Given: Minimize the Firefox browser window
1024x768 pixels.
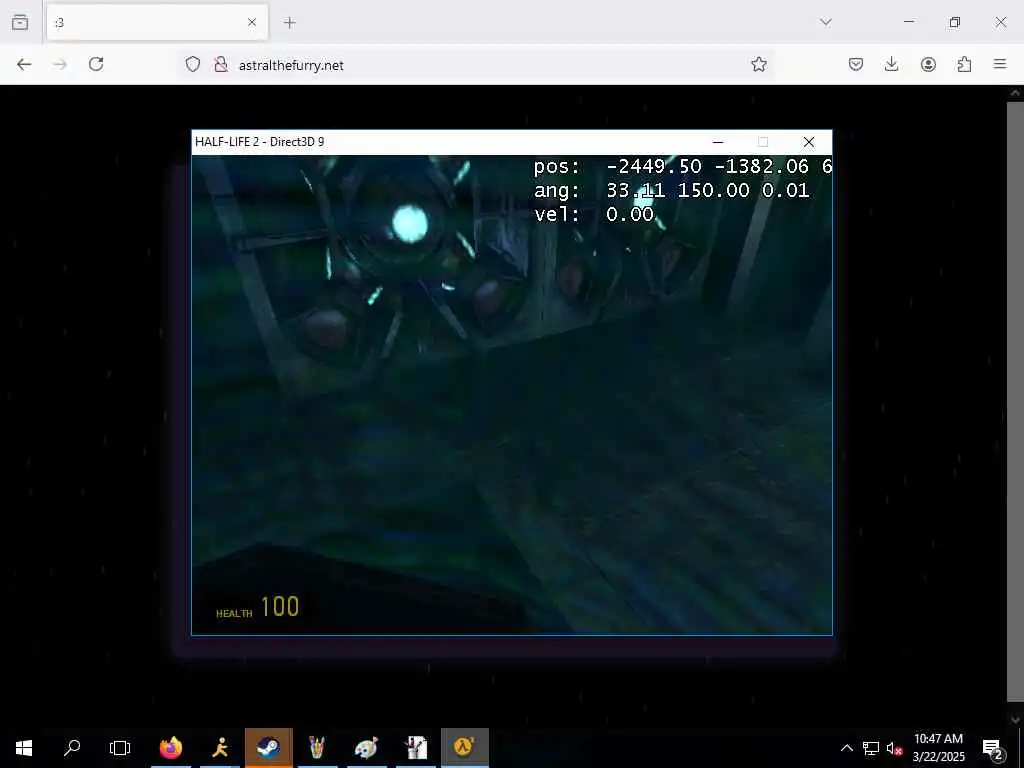Looking at the screenshot, I should tap(908, 22).
